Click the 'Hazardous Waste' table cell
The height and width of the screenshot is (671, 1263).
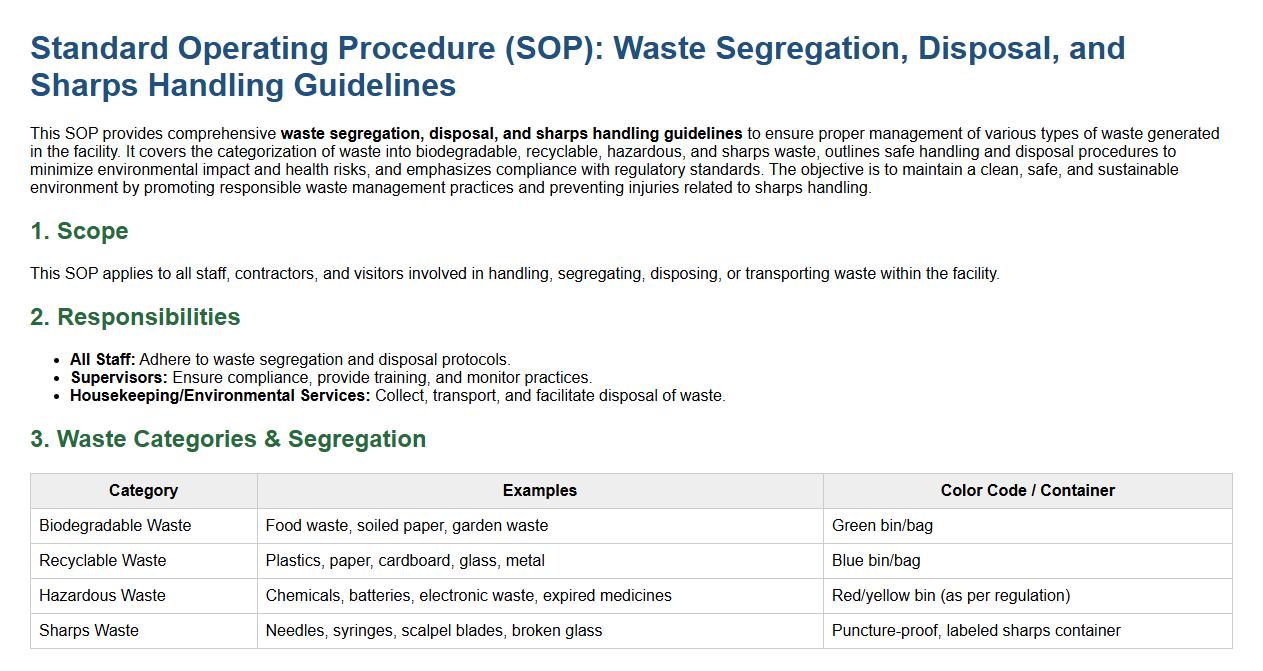pos(102,595)
